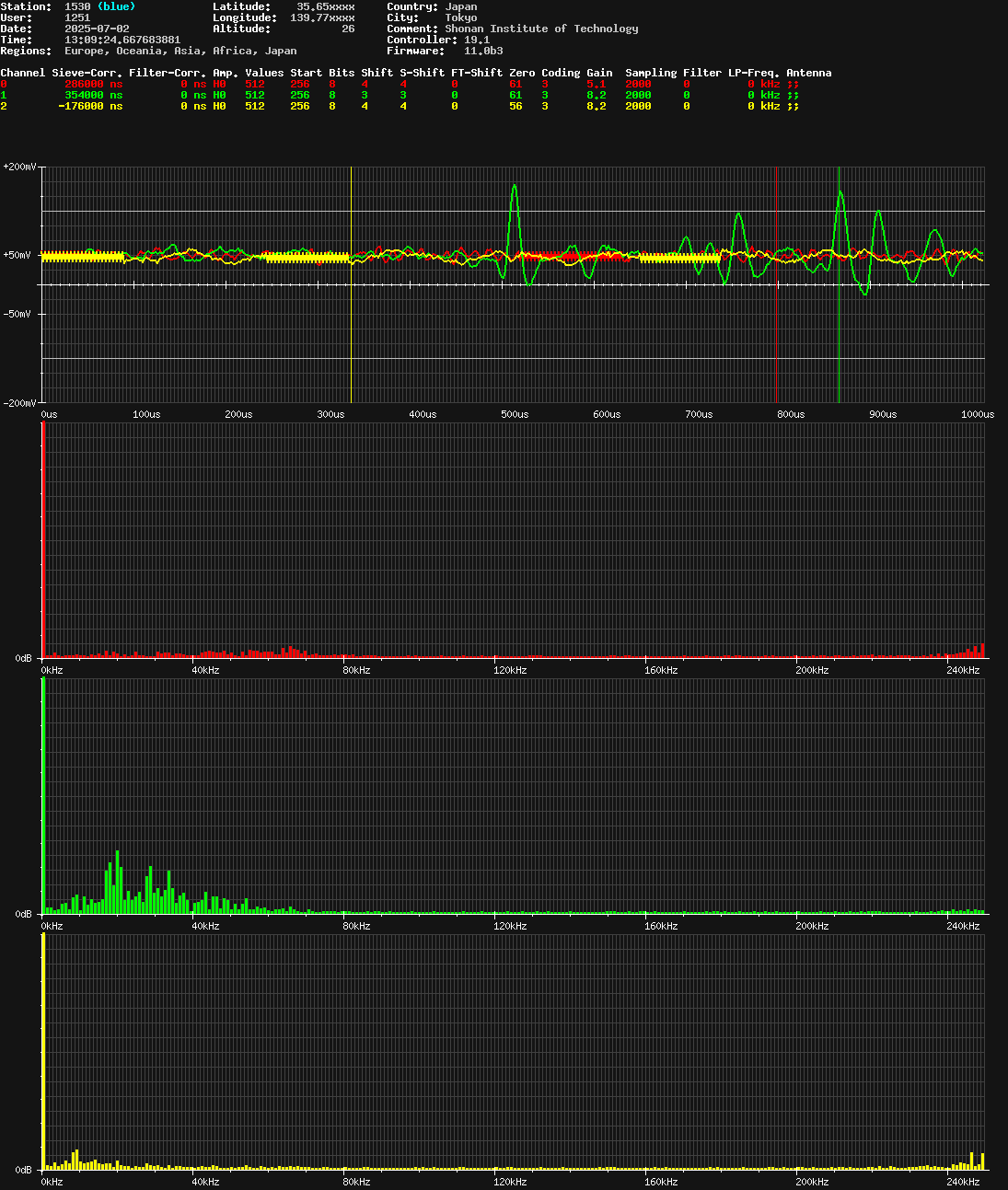Click the Sieve-Corr. column header

point(87,73)
